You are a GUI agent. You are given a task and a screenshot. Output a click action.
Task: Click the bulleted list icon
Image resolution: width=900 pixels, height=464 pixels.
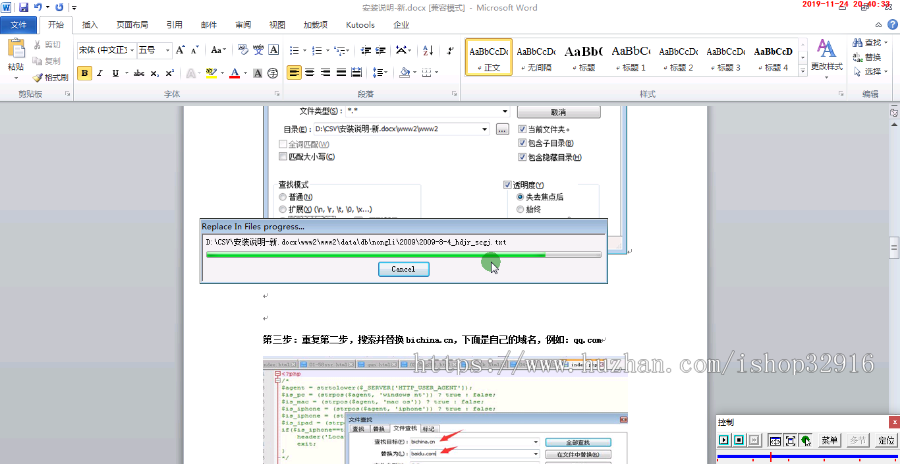[x=294, y=49]
